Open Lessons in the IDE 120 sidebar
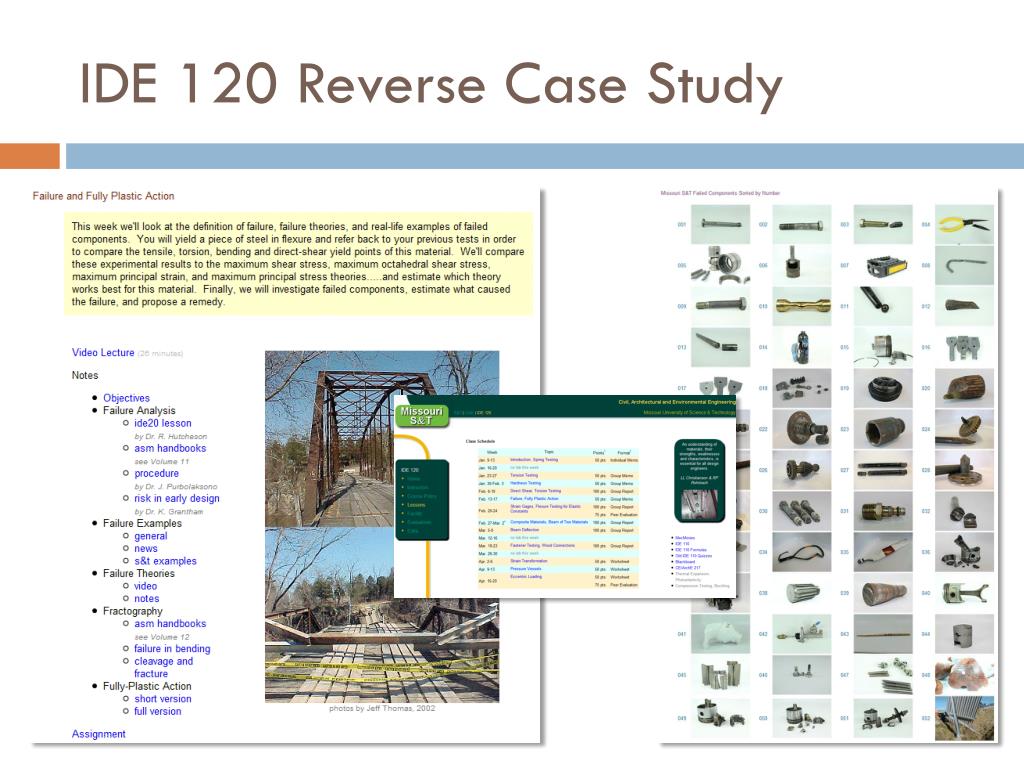The height and width of the screenshot is (768, 1024). [416, 505]
